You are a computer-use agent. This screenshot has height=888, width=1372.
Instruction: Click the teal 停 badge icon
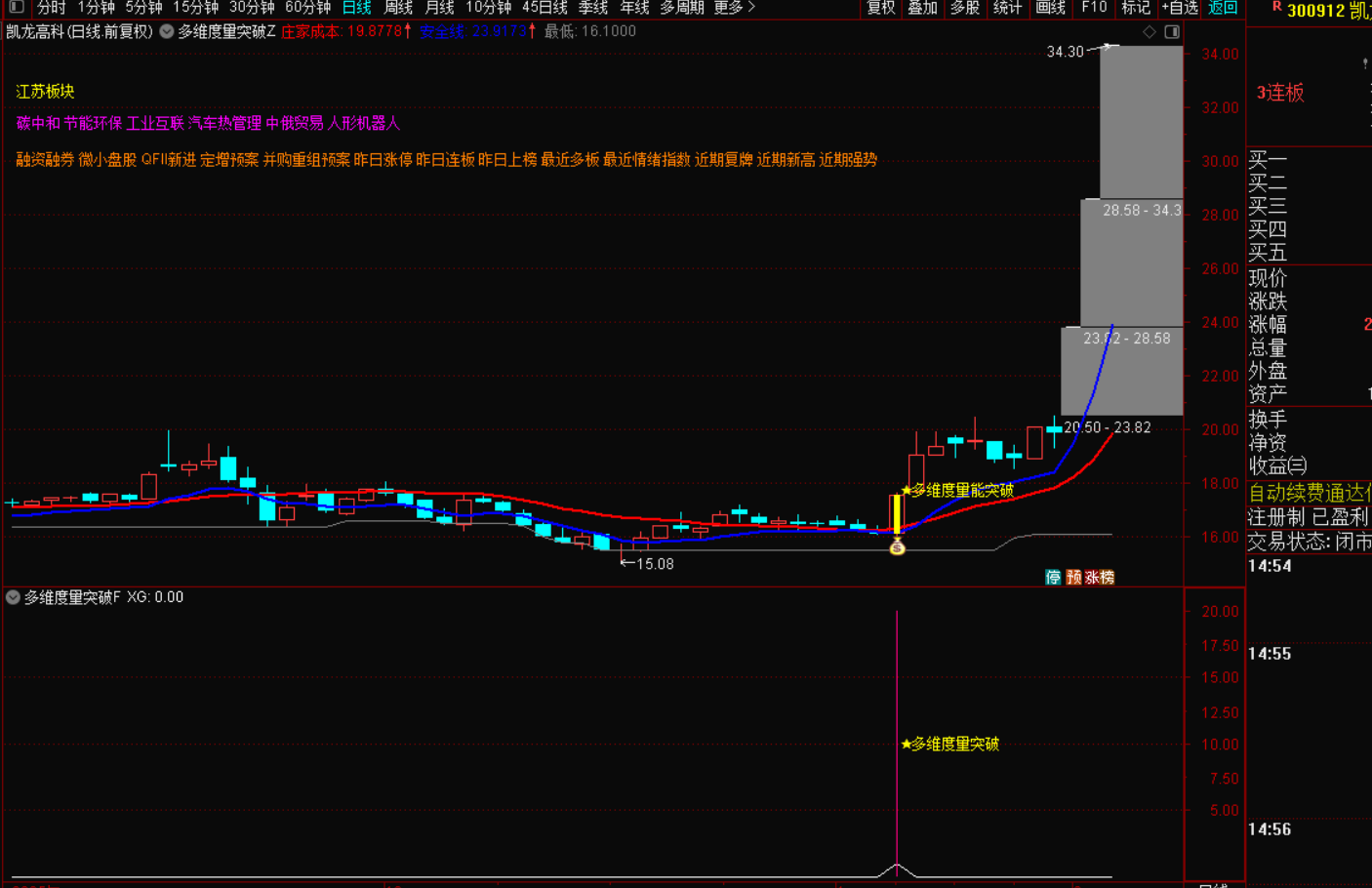point(1053,577)
